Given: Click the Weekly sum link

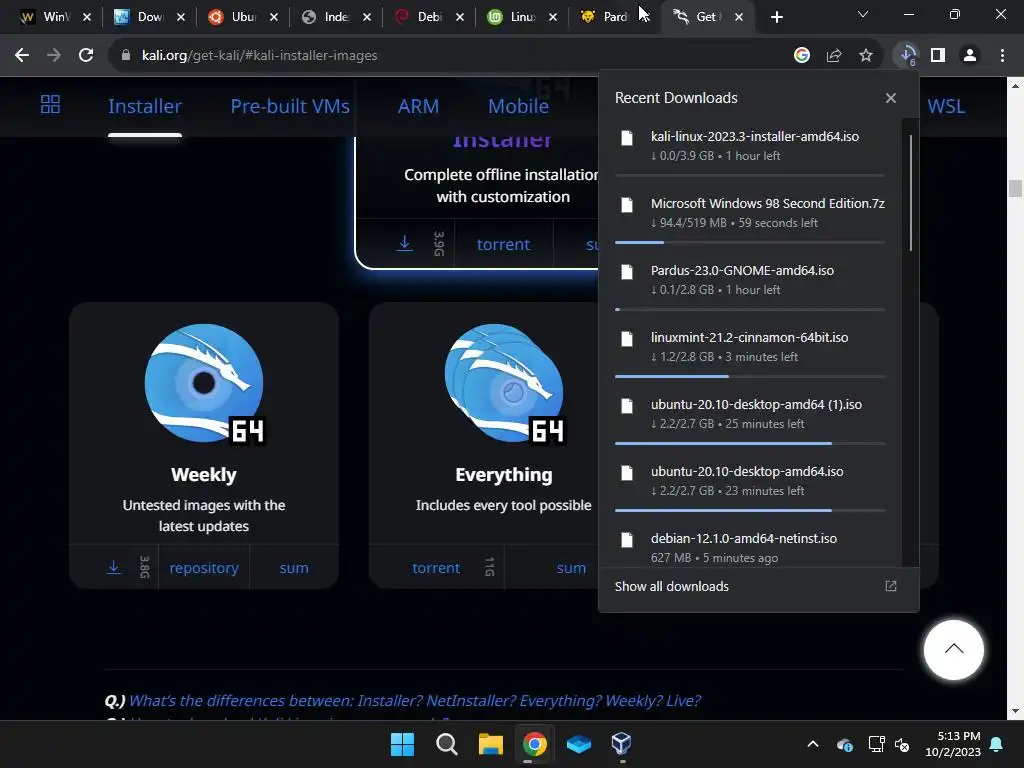Looking at the screenshot, I should pos(294,568).
